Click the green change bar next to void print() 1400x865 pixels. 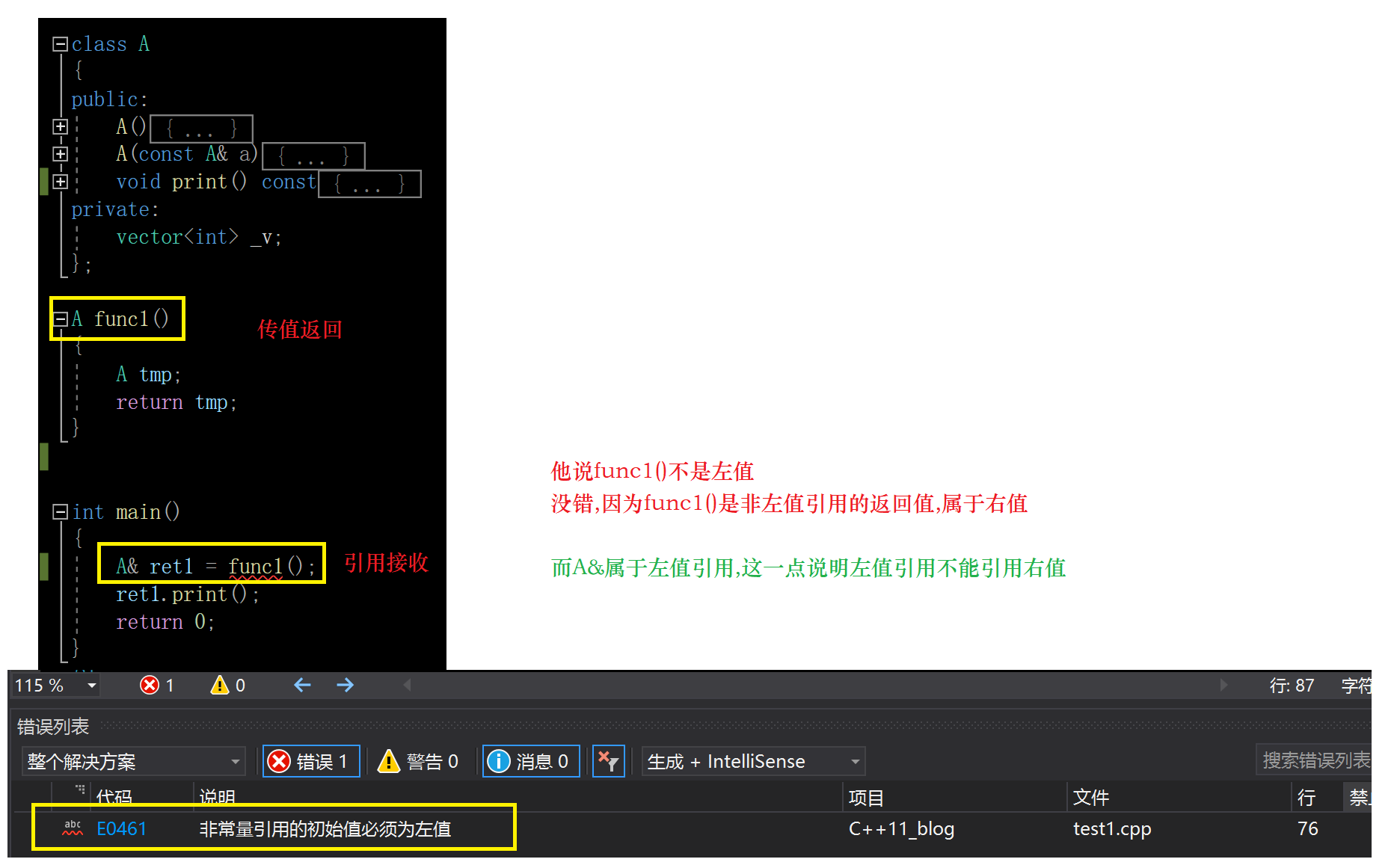44,182
